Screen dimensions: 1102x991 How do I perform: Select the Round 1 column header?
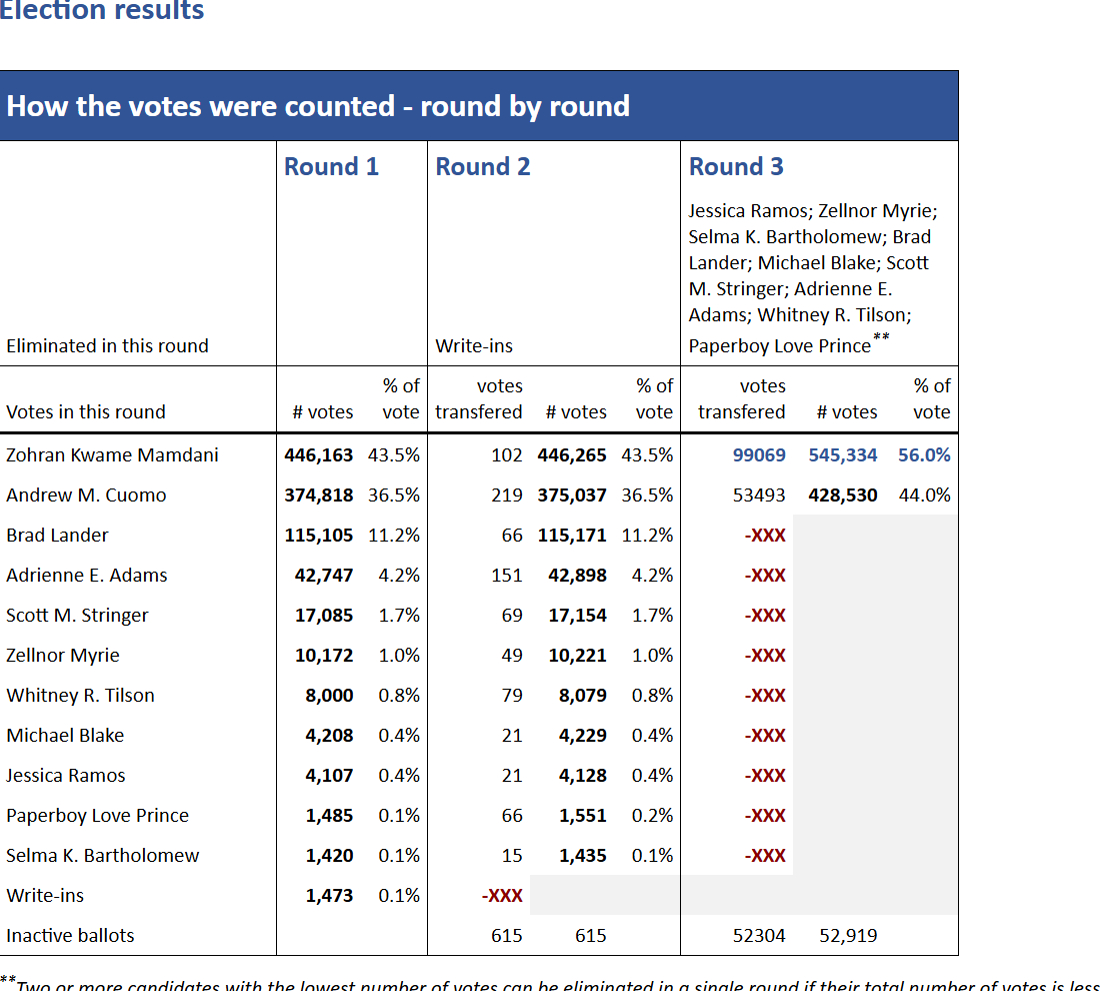click(331, 167)
